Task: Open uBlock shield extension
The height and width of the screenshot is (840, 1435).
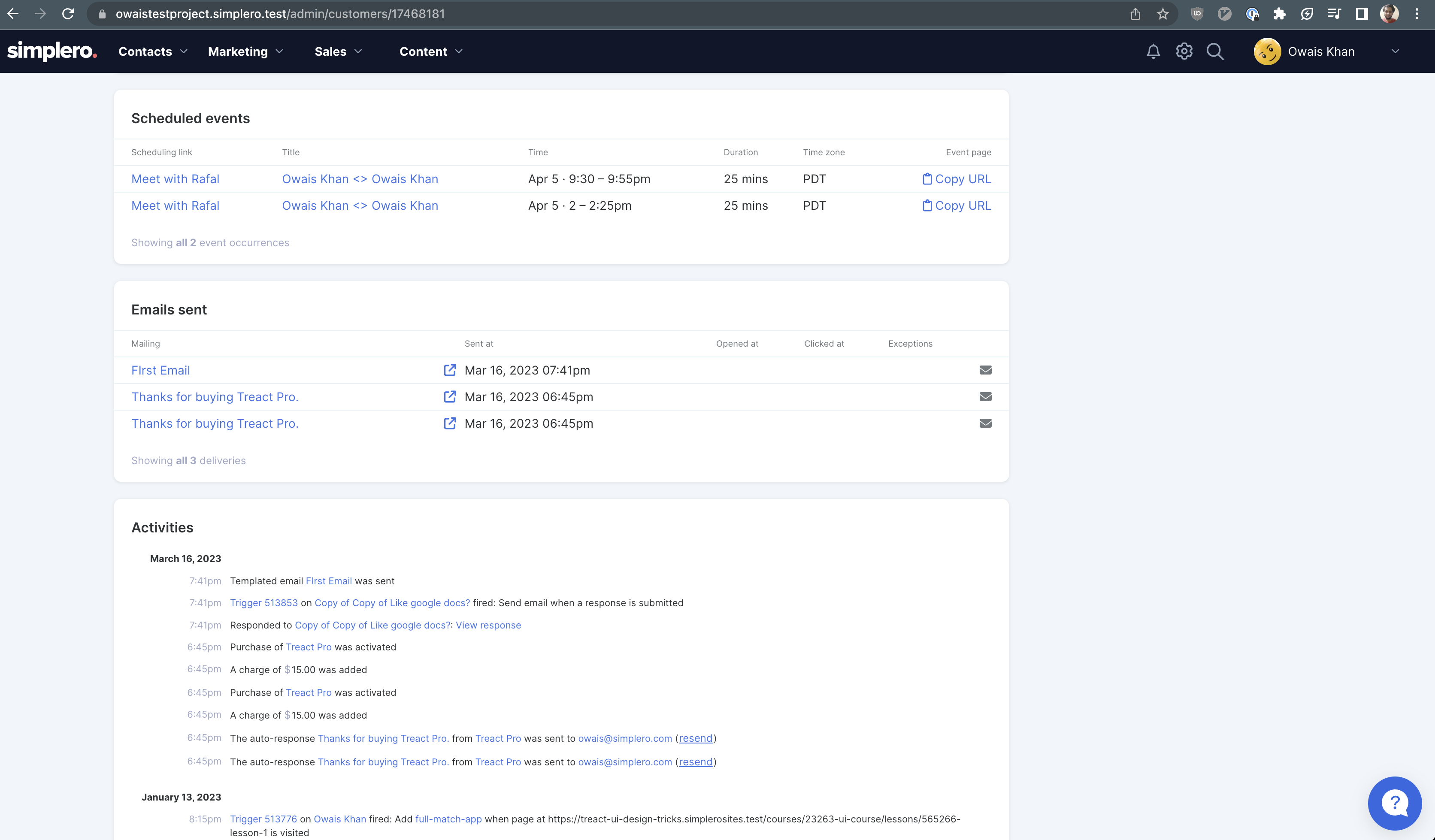Action: [1197, 14]
